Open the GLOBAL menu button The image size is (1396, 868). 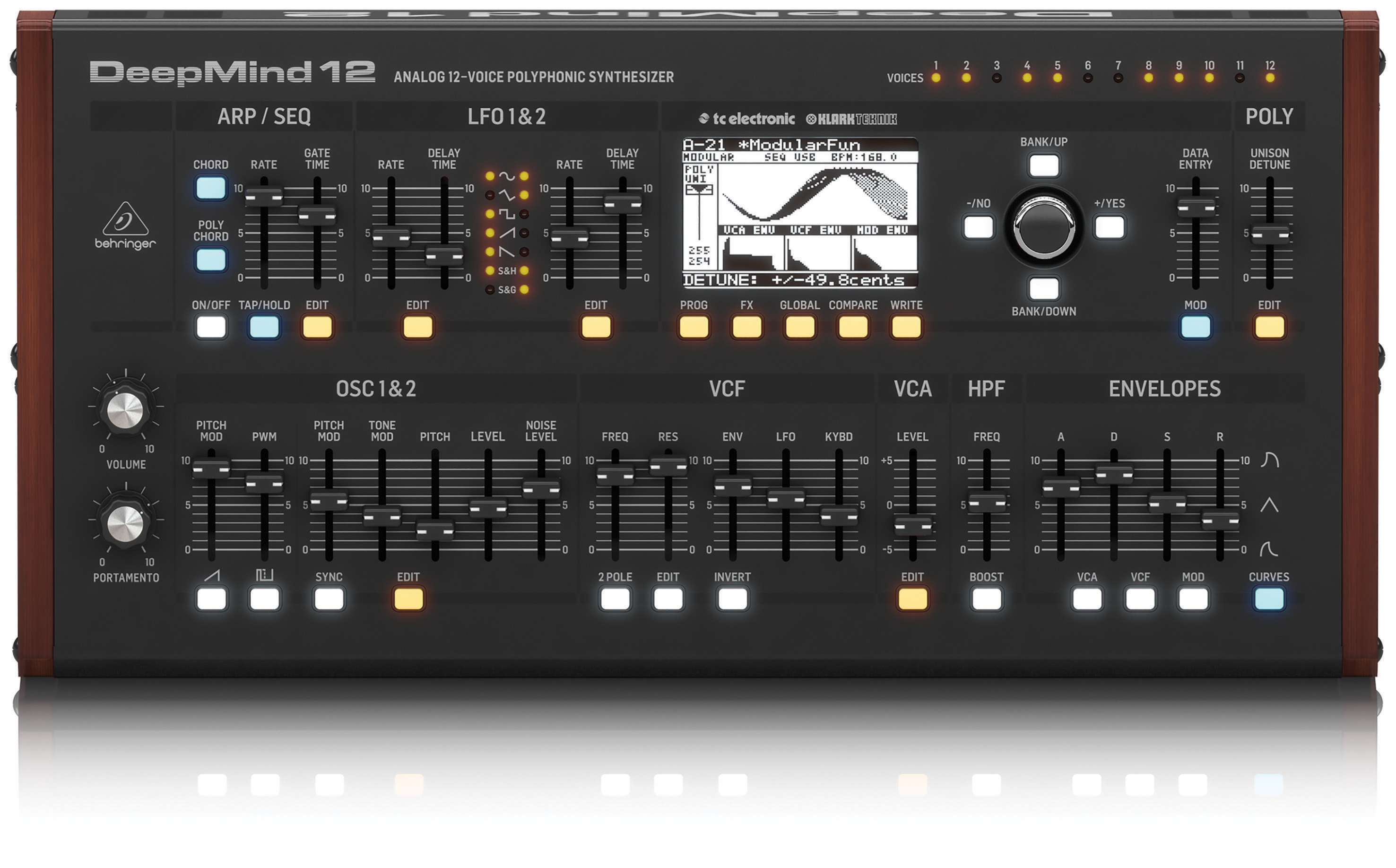coord(799,327)
